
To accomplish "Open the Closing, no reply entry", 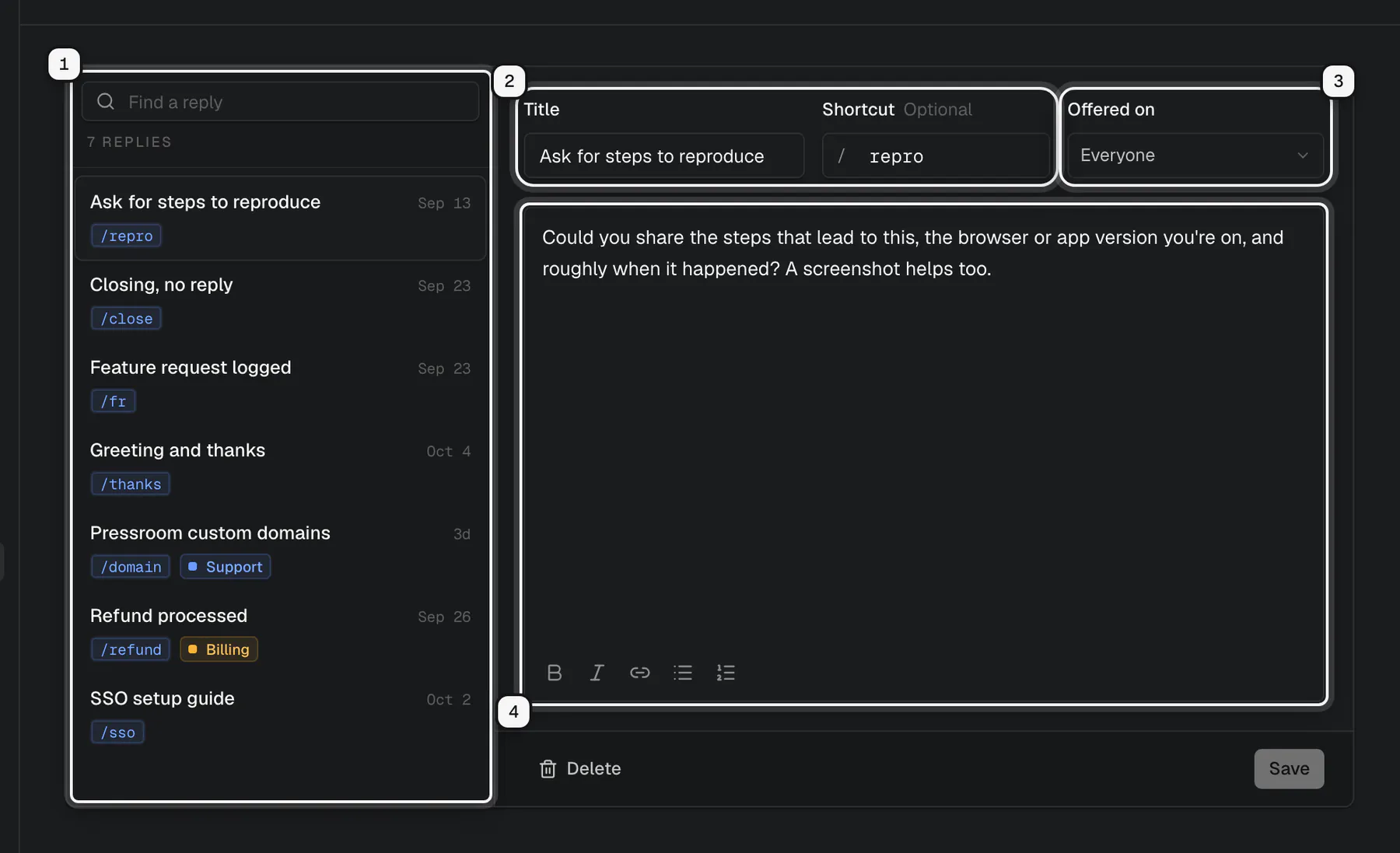I will click(280, 301).
